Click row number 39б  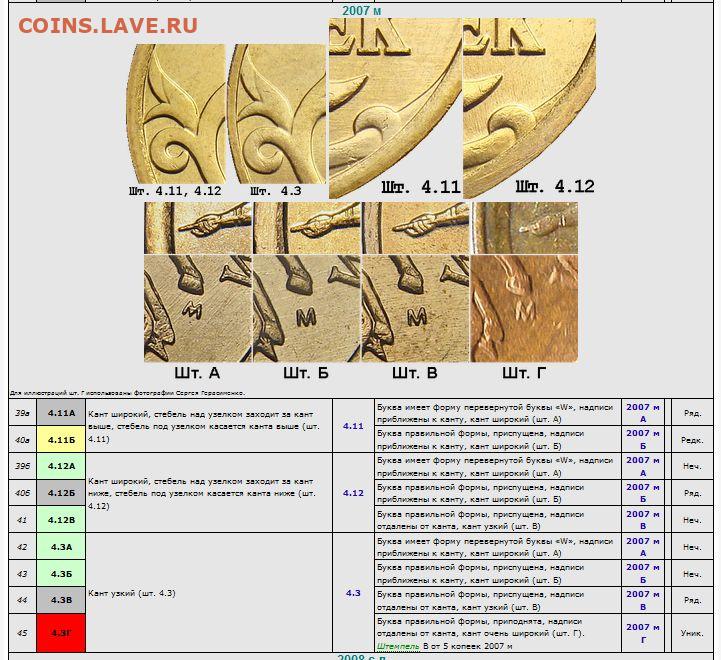[x=23, y=466]
